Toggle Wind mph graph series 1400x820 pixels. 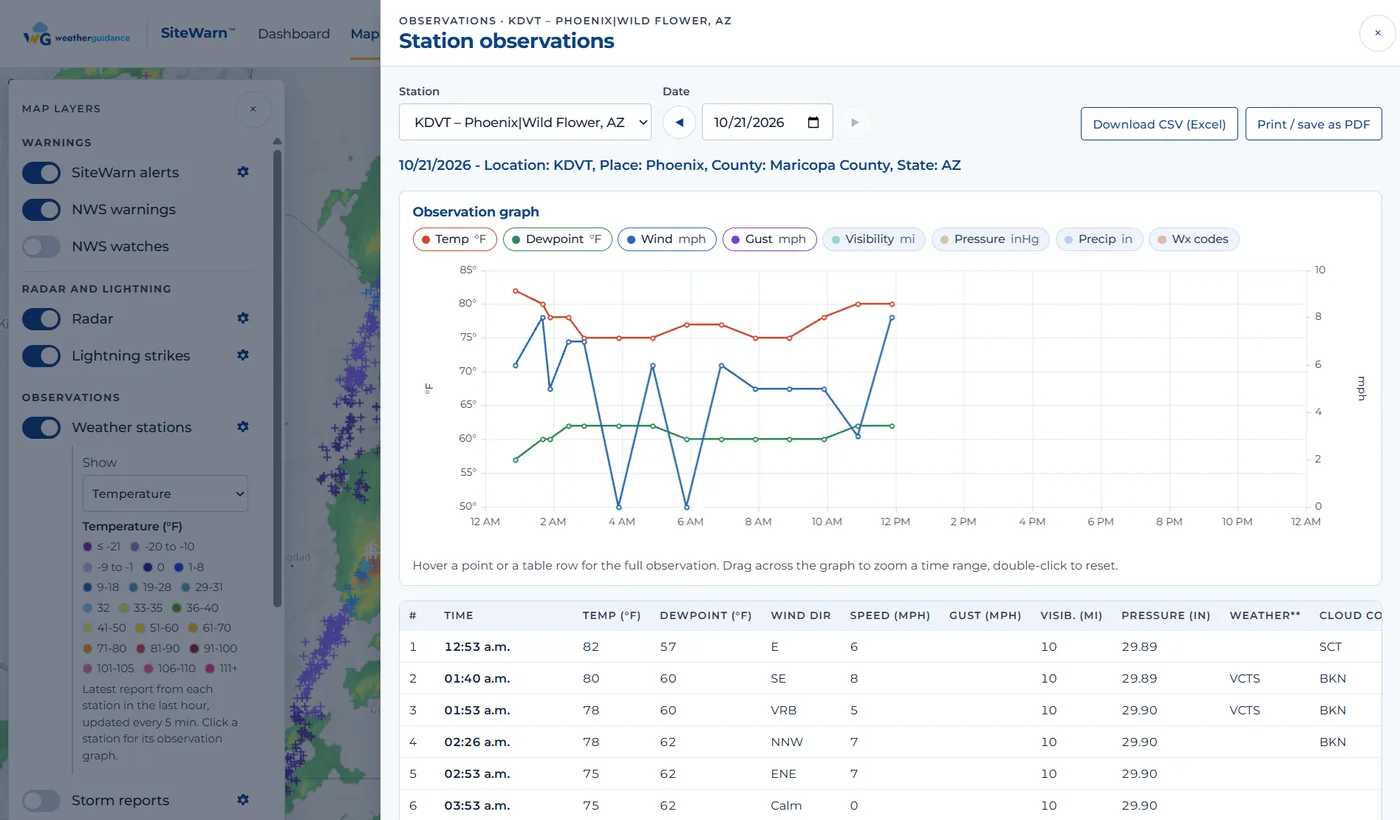tap(667, 239)
